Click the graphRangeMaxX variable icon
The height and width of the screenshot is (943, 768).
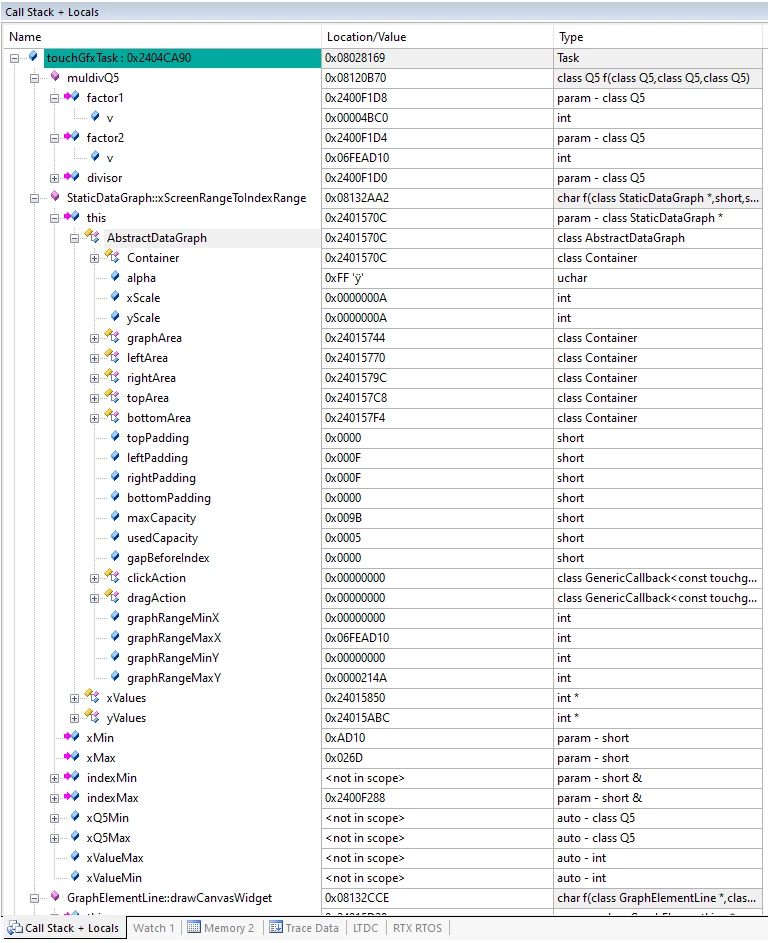pyautogui.click(x=115, y=636)
